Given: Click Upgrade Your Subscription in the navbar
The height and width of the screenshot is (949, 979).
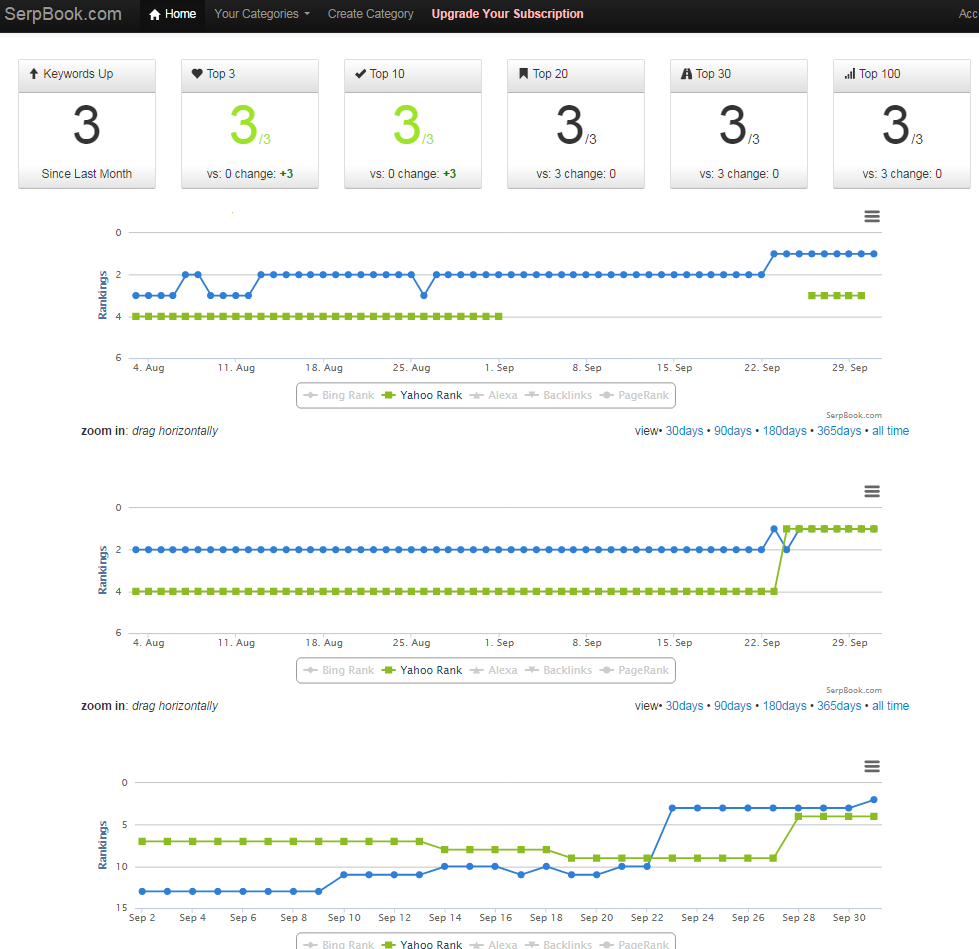Looking at the screenshot, I should pos(507,14).
